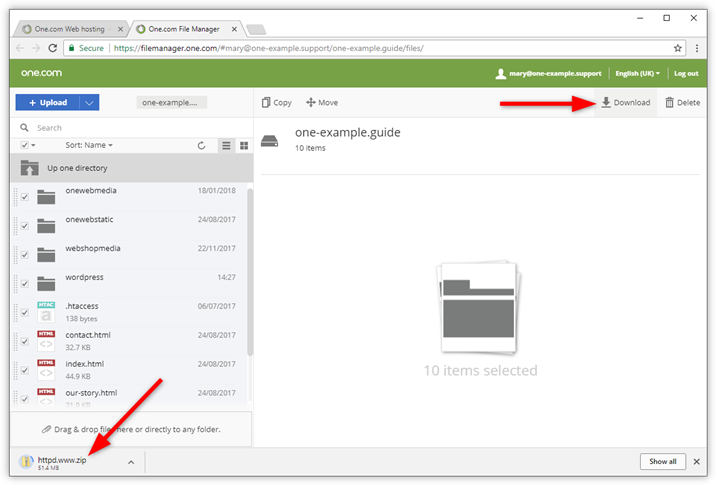Screen dimensions: 716x485
Task: Close the One.com Web hosting tab
Action: pyautogui.click(x=120, y=29)
